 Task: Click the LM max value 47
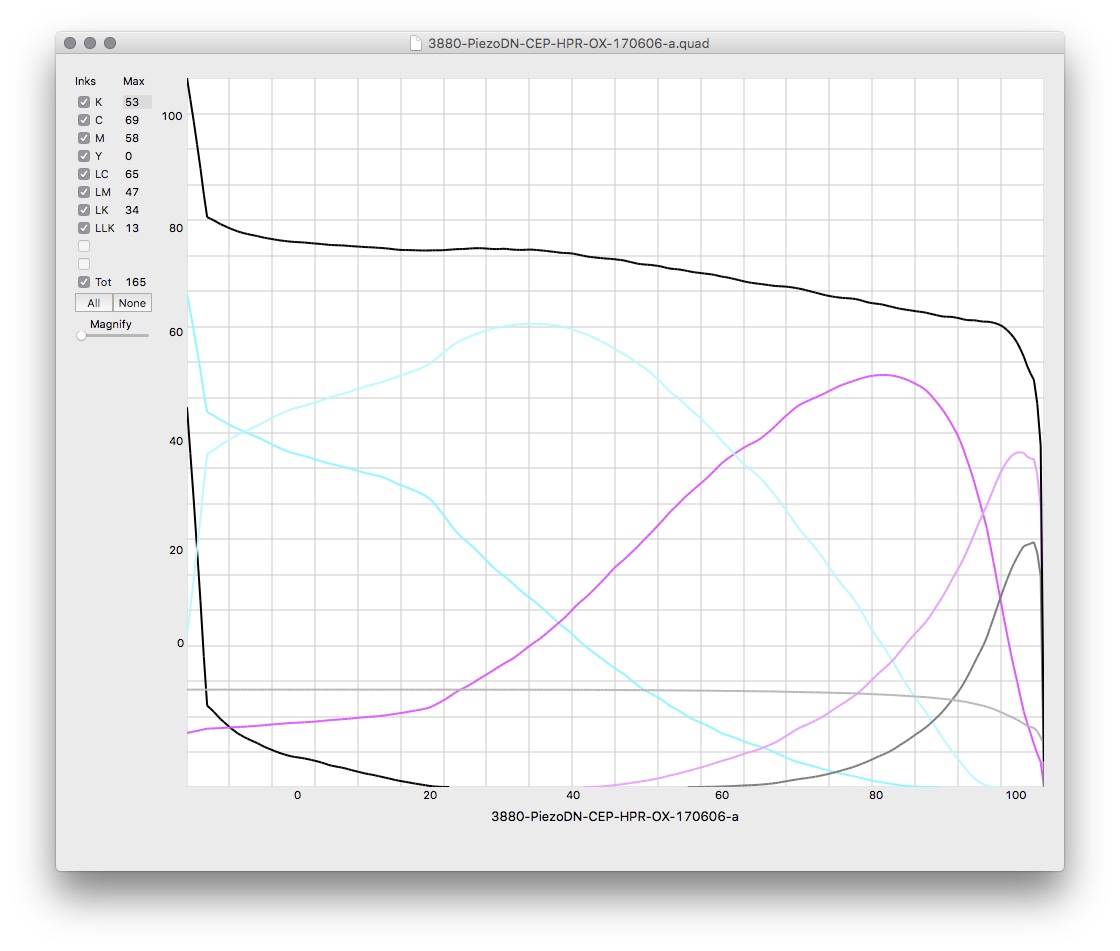[x=132, y=192]
